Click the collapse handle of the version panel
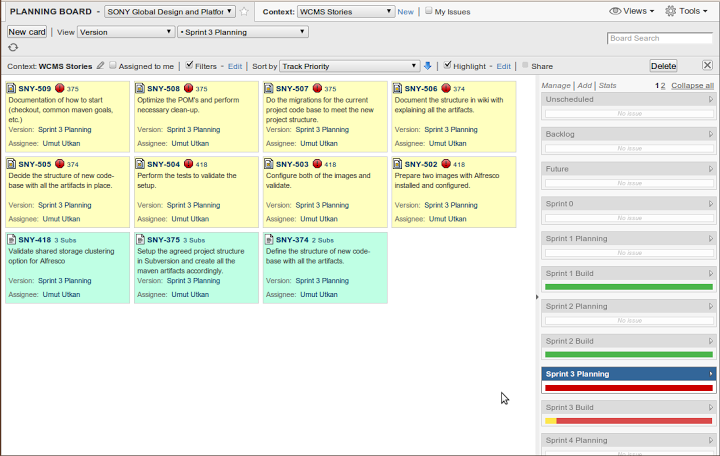 537,297
